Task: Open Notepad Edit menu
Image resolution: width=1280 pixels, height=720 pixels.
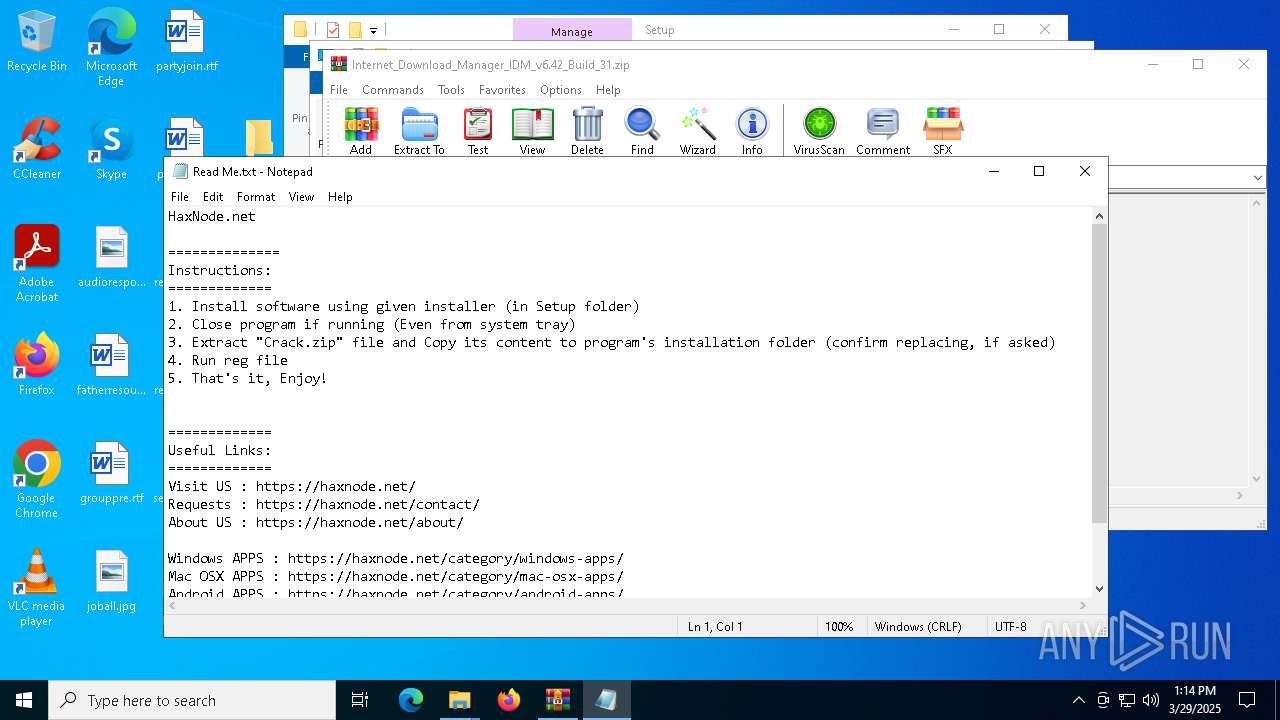Action: pos(213,197)
